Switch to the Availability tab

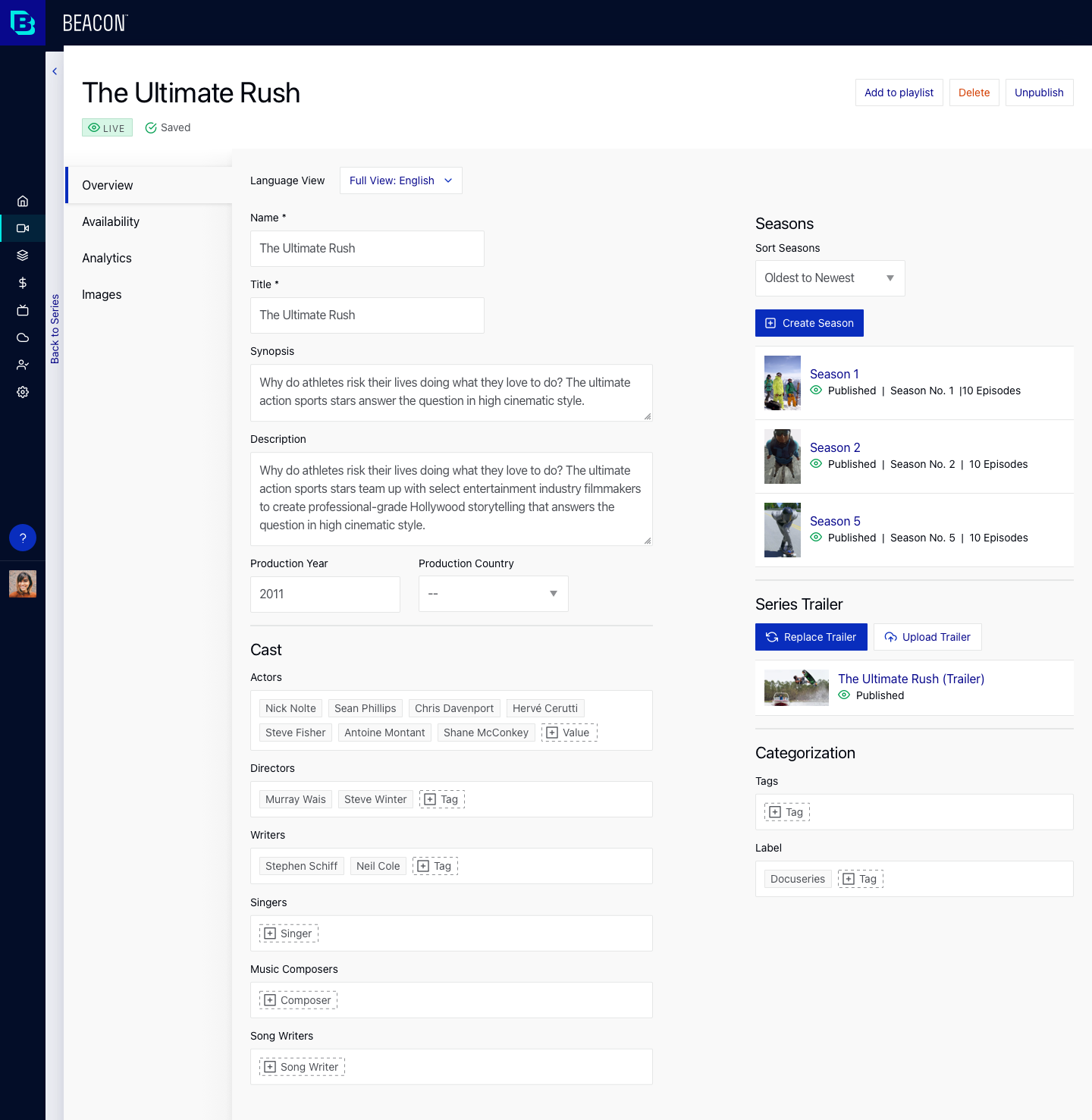(x=111, y=221)
